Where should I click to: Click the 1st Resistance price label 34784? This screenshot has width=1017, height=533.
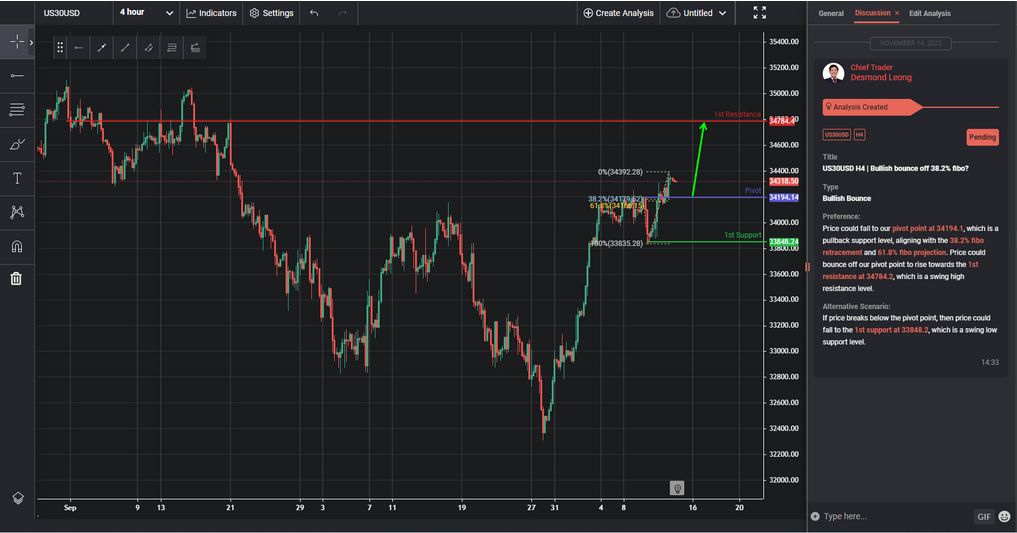(784, 121)
